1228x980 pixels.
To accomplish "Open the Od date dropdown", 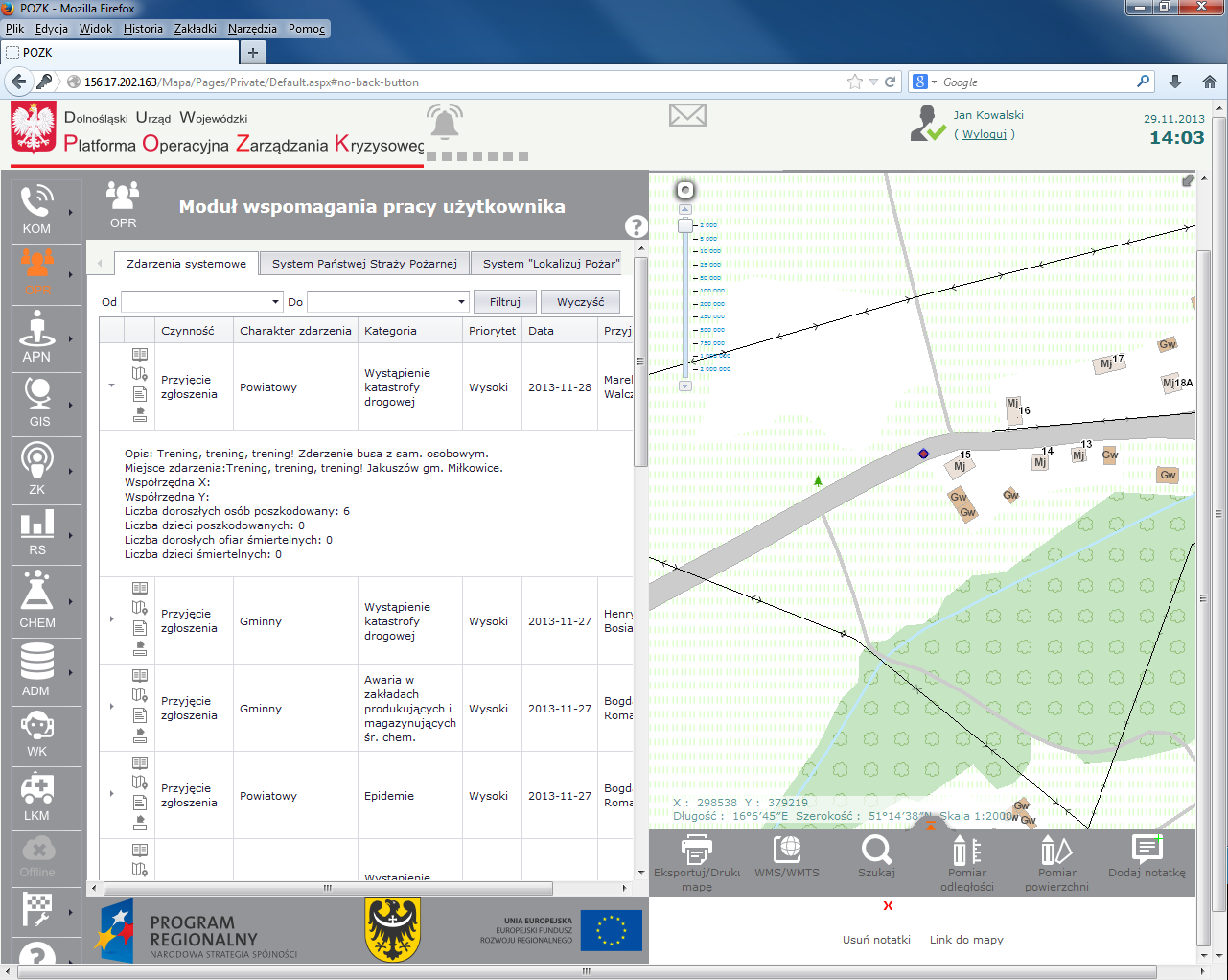I will (x=276, y=302).
